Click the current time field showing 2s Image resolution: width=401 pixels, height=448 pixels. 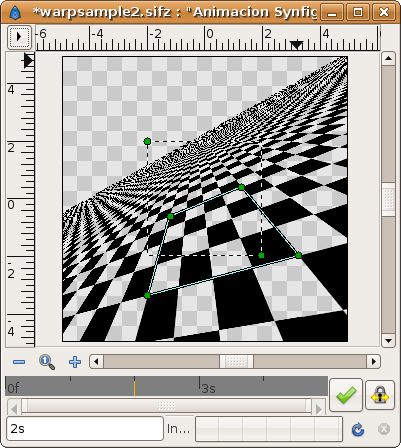85,429
